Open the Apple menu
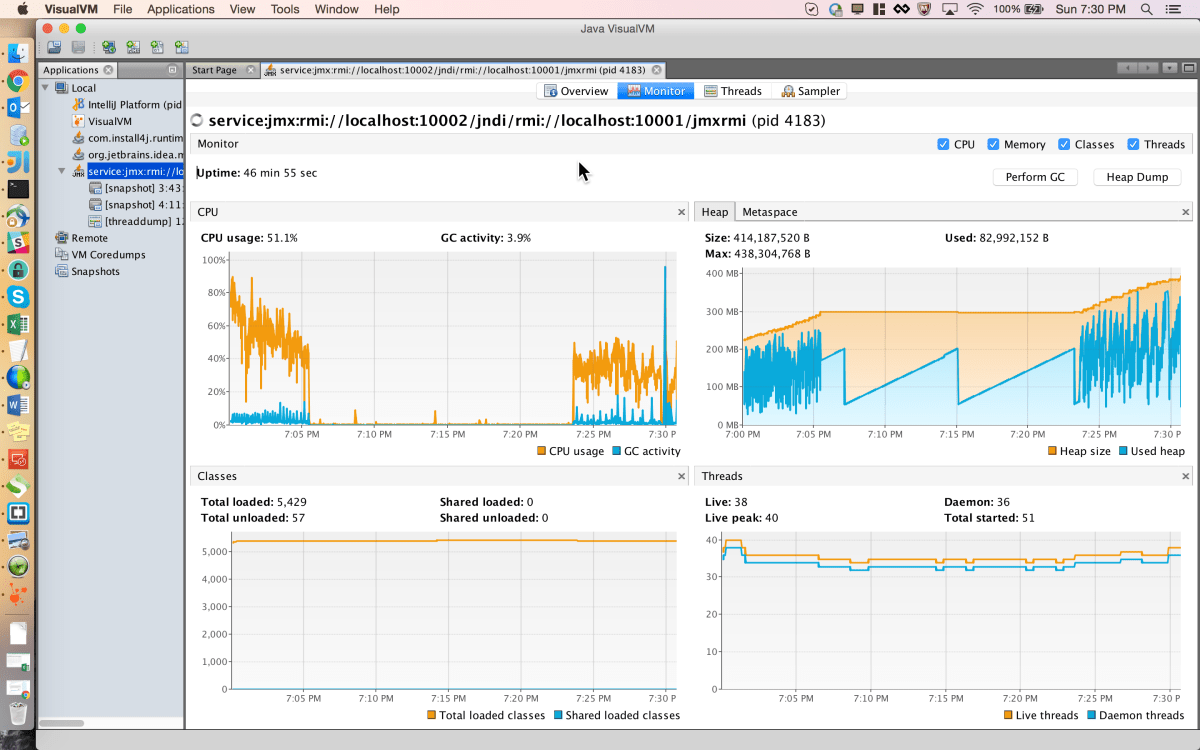The width and height of the screenshot is (1200, 750). coord(21,9)
